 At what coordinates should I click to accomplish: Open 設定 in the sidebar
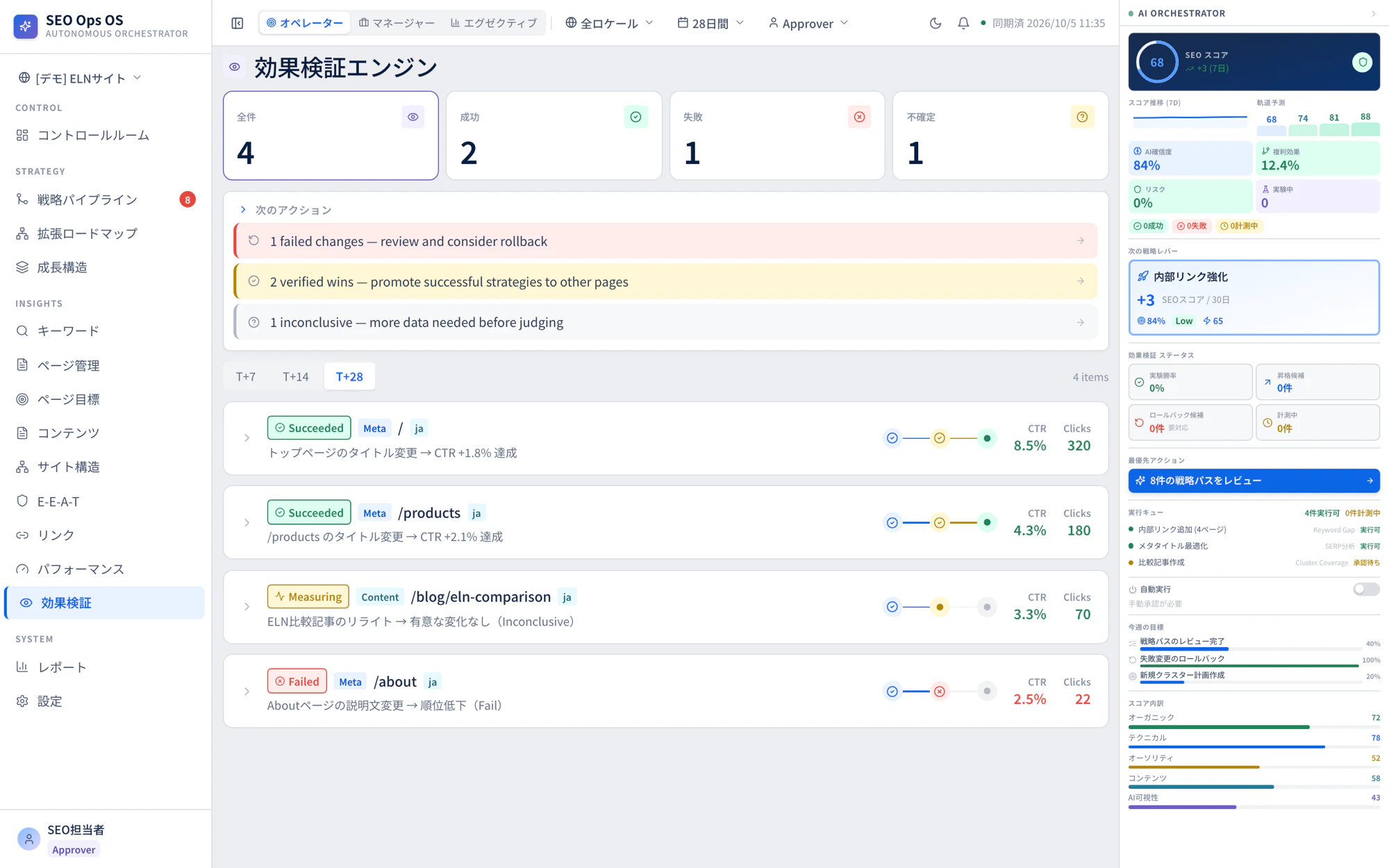[104, 701]
